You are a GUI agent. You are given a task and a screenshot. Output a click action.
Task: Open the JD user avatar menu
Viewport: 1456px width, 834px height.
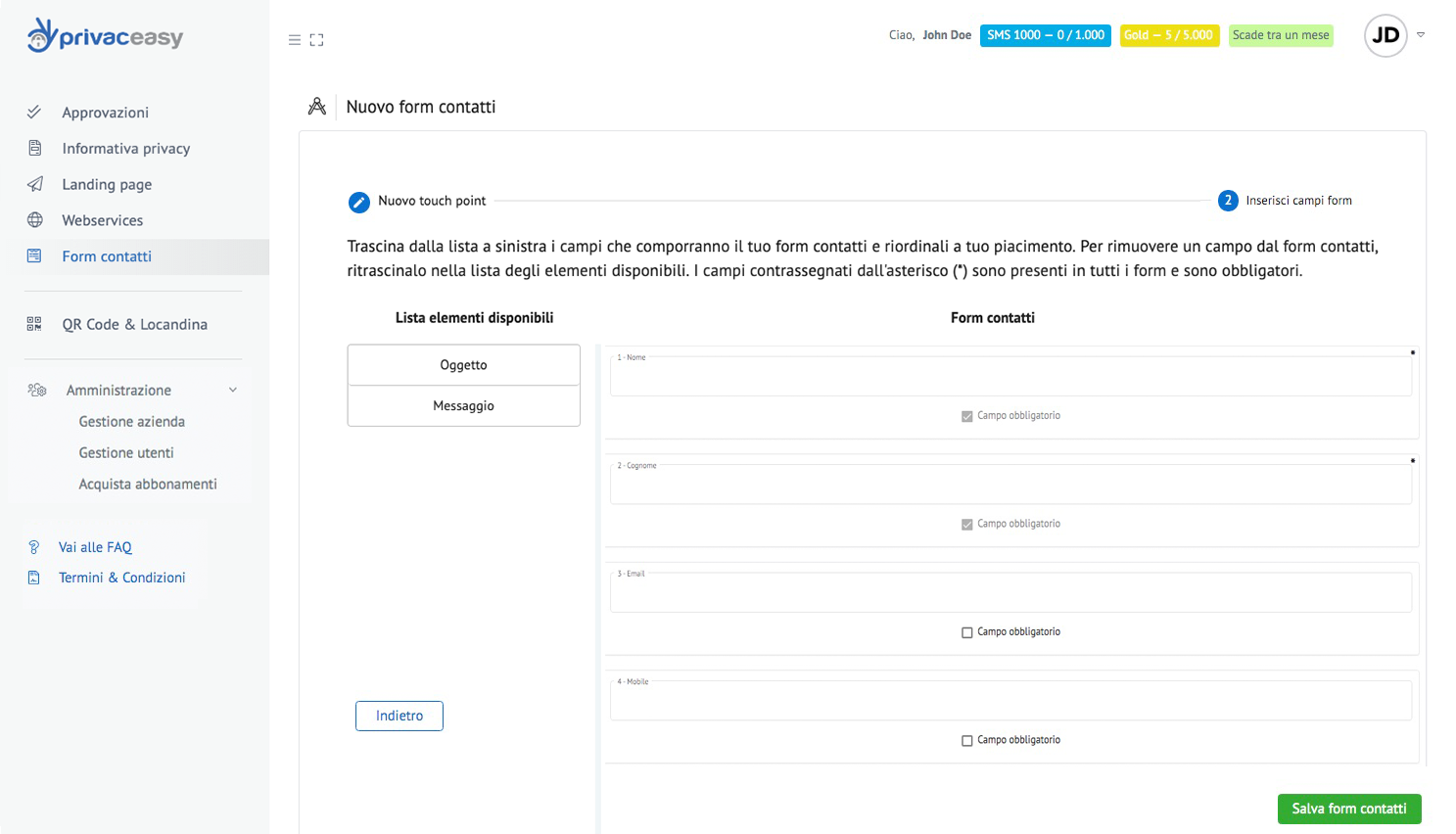tap(1386, 36)
